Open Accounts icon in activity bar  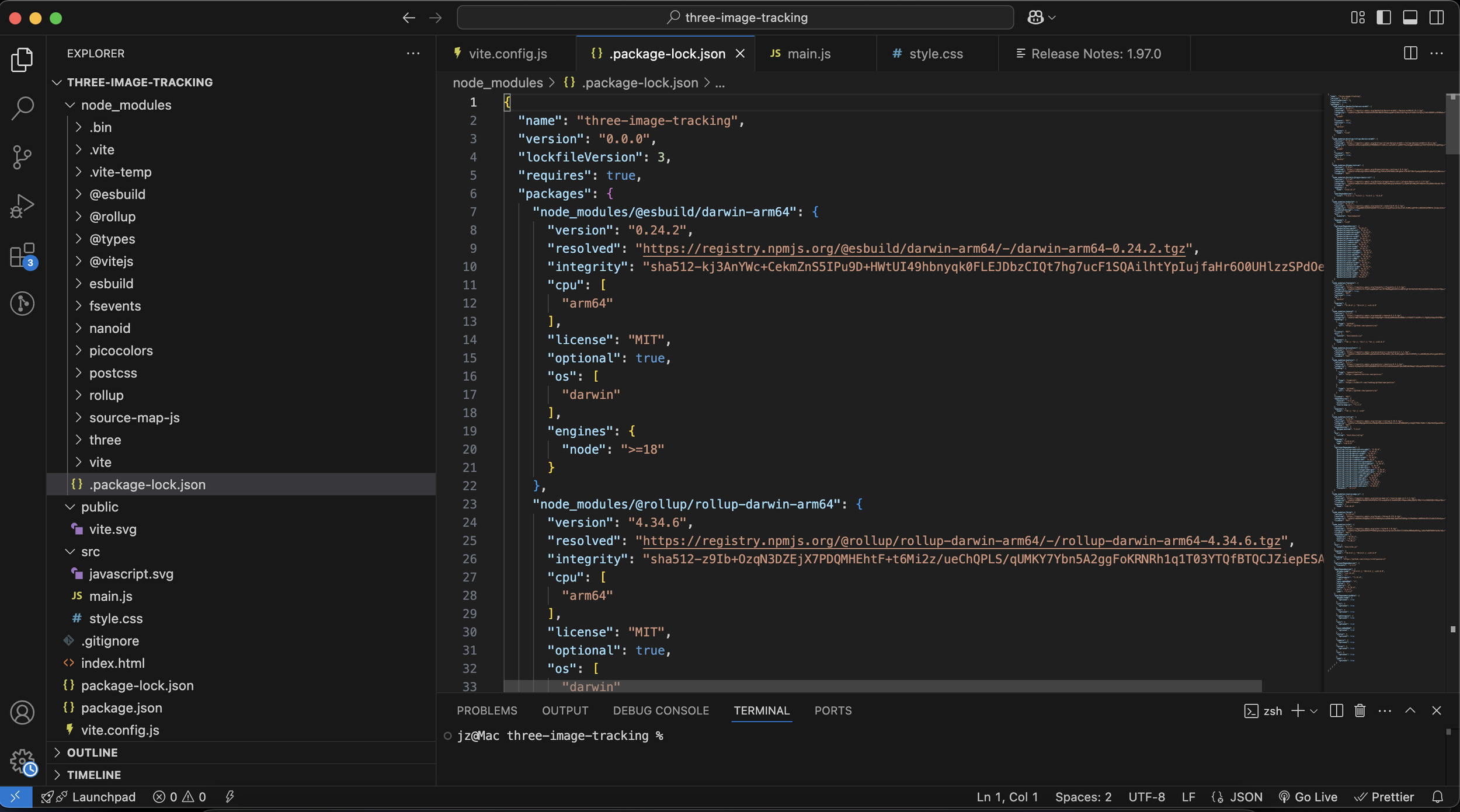pyautogui.click(x=22, y=713)
